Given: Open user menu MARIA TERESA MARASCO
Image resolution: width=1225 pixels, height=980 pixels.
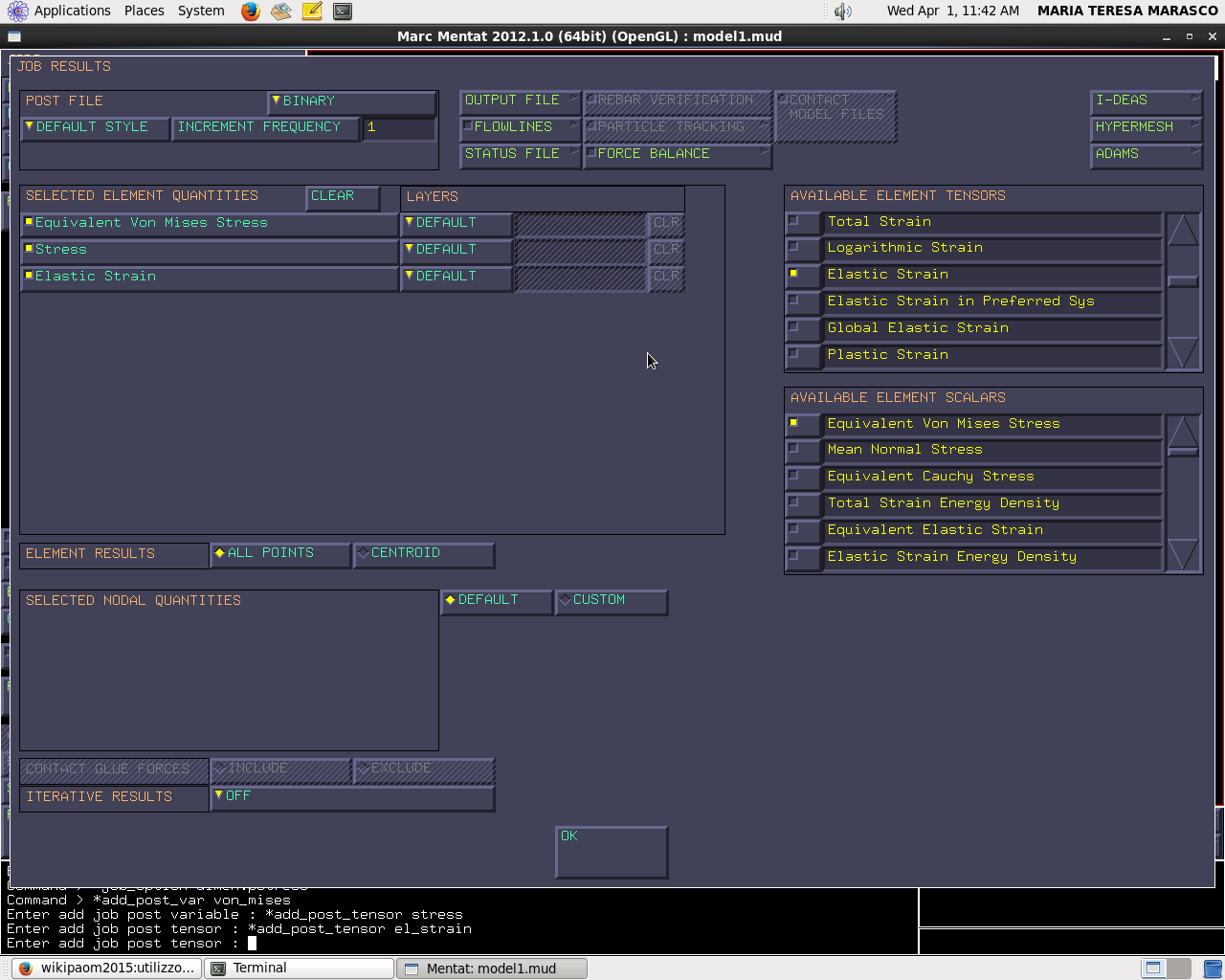Looking at the screenshot, I should coord(1127,11).
